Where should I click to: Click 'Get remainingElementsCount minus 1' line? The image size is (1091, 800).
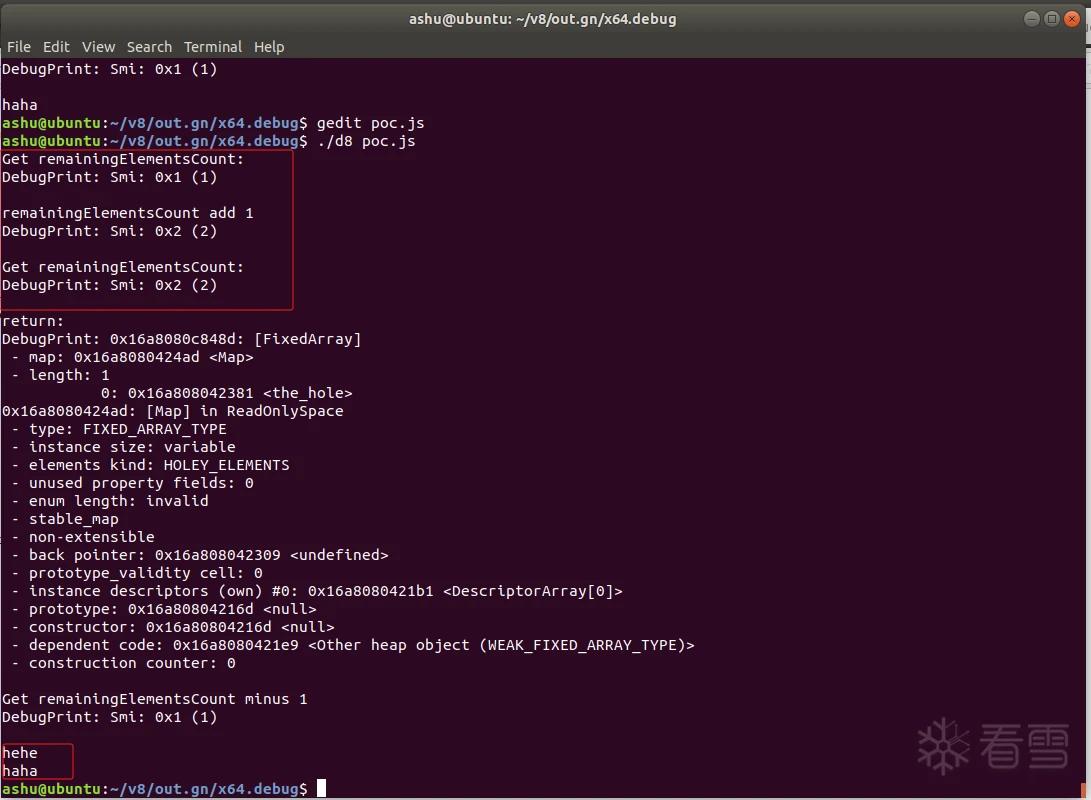click(x=154, y=698)
